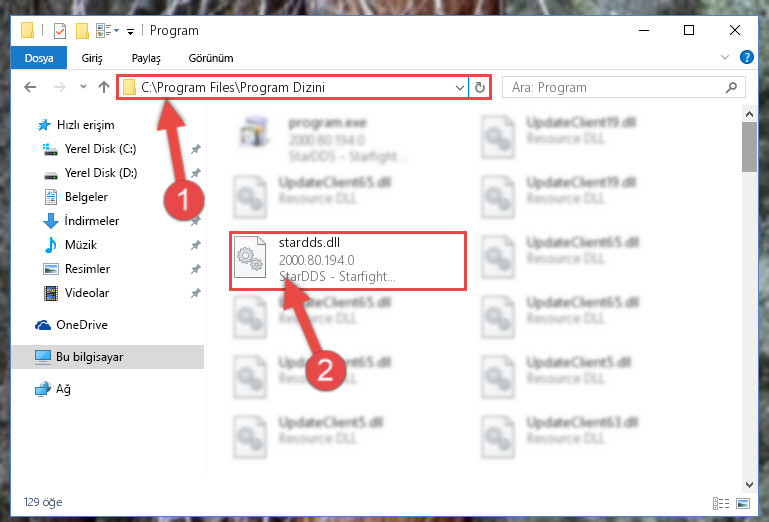The width and height of the screenshot is (769, 522).
Task: Toggle pin next to Müzik
Action: click(x=196, y=245)
